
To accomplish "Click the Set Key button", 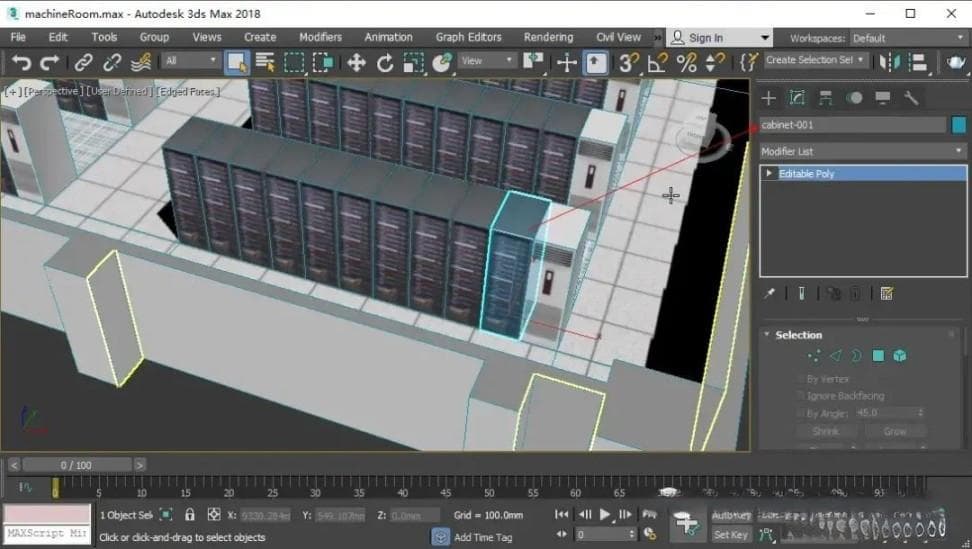I will tap(730, 535).
